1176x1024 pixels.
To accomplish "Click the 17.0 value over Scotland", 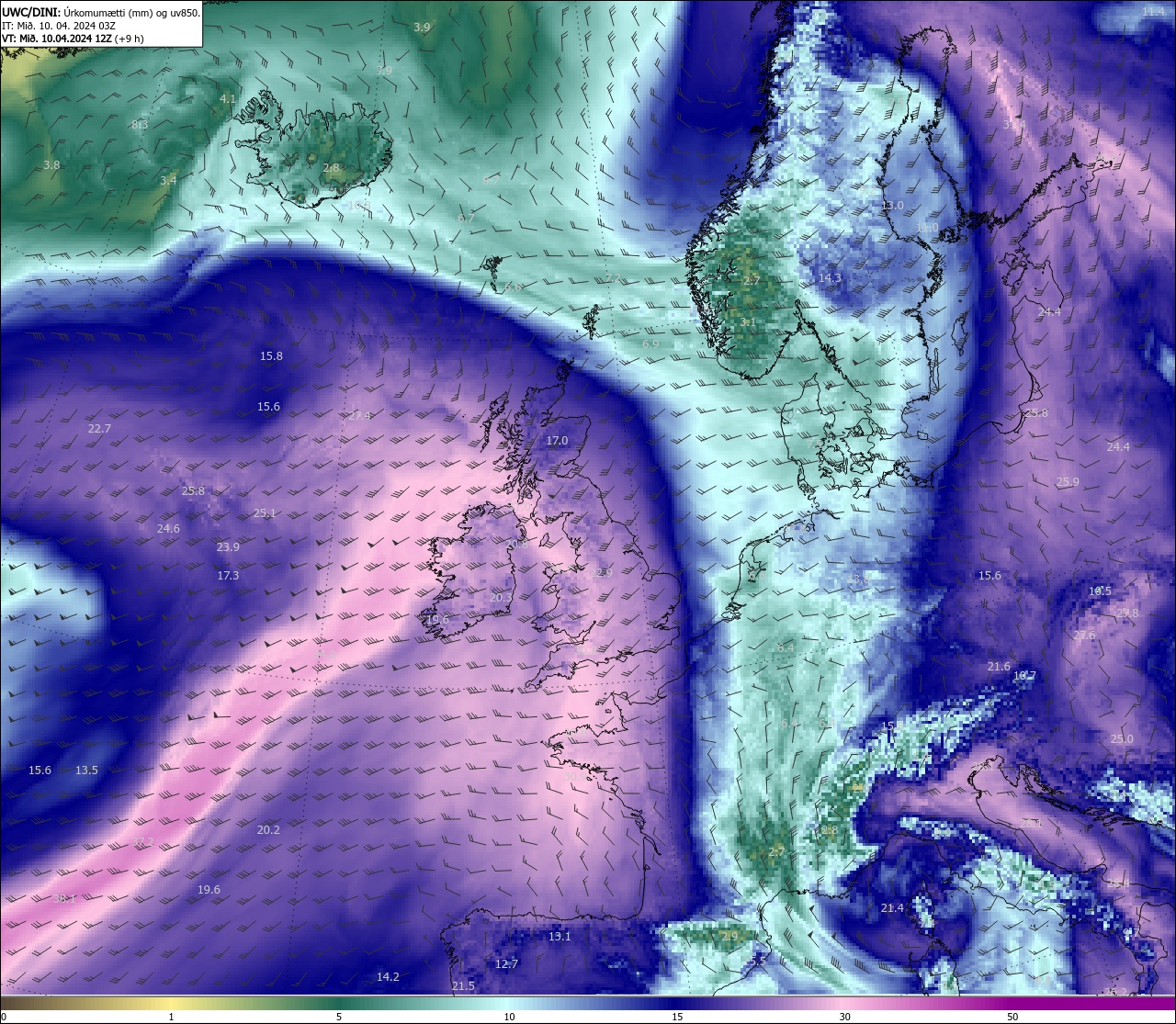I will [x=557, y=441].
